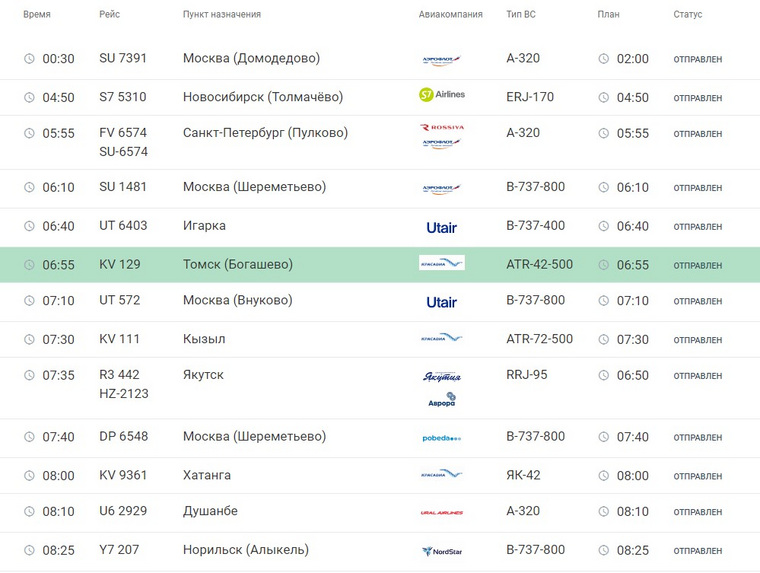Click the Авиакомпания column header
This screenshot has width=760, height=573.
[x=450, y=15]
